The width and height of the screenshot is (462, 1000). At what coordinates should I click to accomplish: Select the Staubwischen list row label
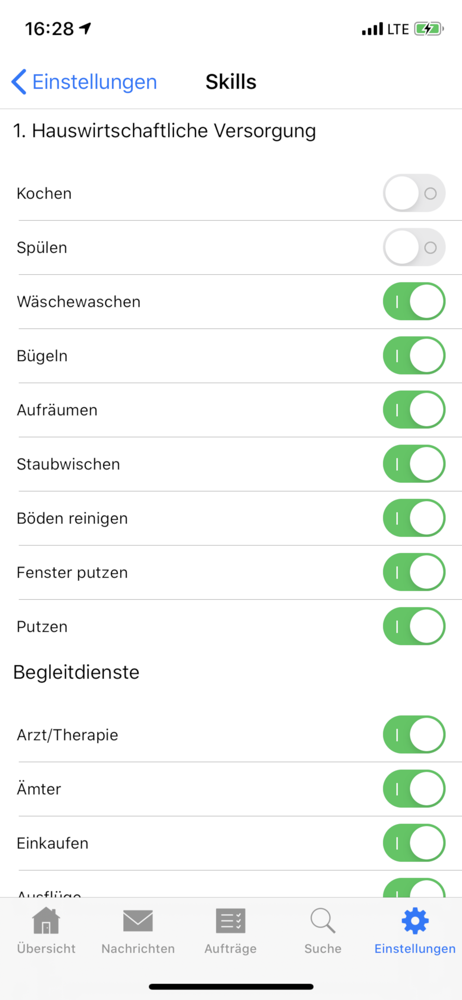68,464
